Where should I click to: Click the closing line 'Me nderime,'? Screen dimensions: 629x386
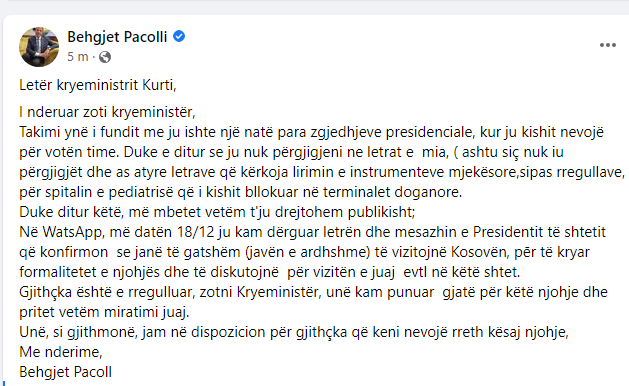[x=61, y=352]
